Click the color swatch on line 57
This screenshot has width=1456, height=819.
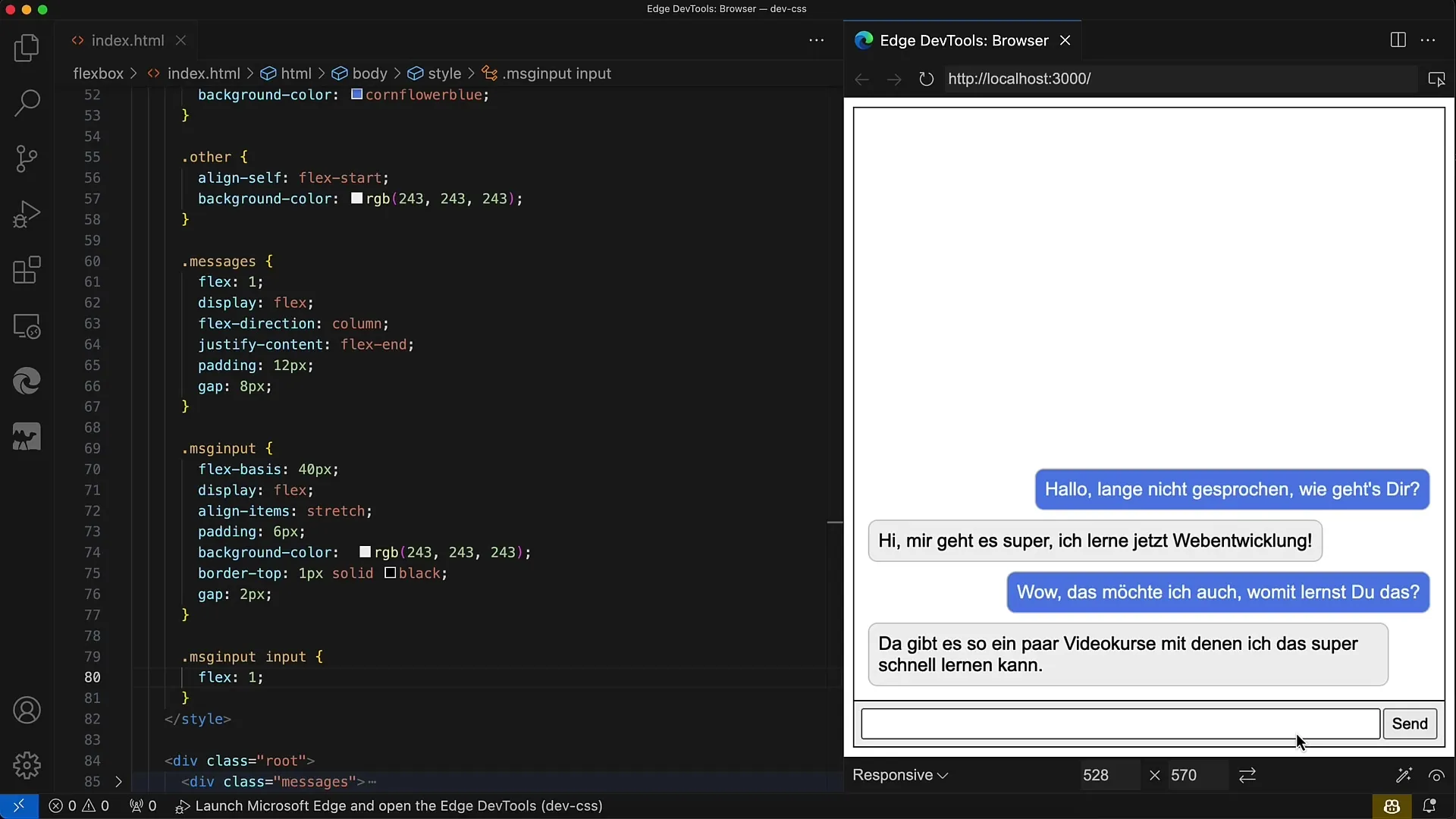pos(356,199)
